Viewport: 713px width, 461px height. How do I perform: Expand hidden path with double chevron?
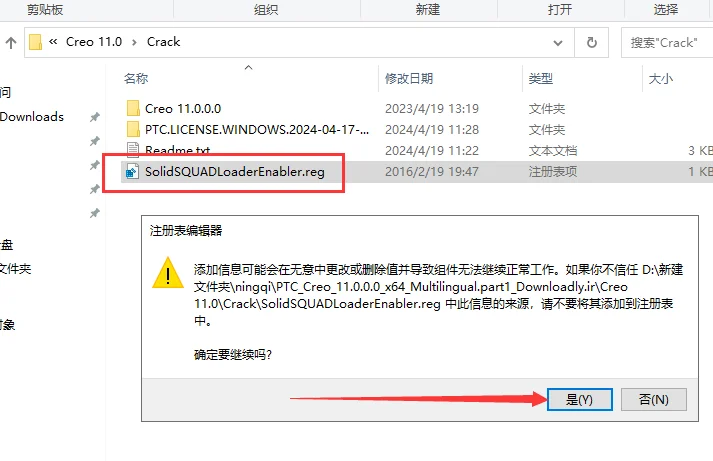[53, 42]
